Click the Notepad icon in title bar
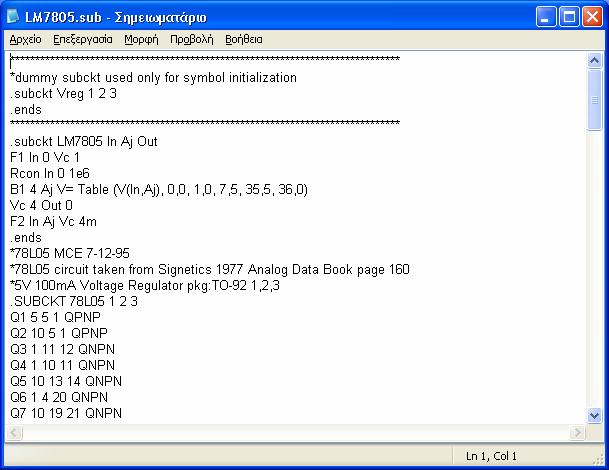 point(13,17)
